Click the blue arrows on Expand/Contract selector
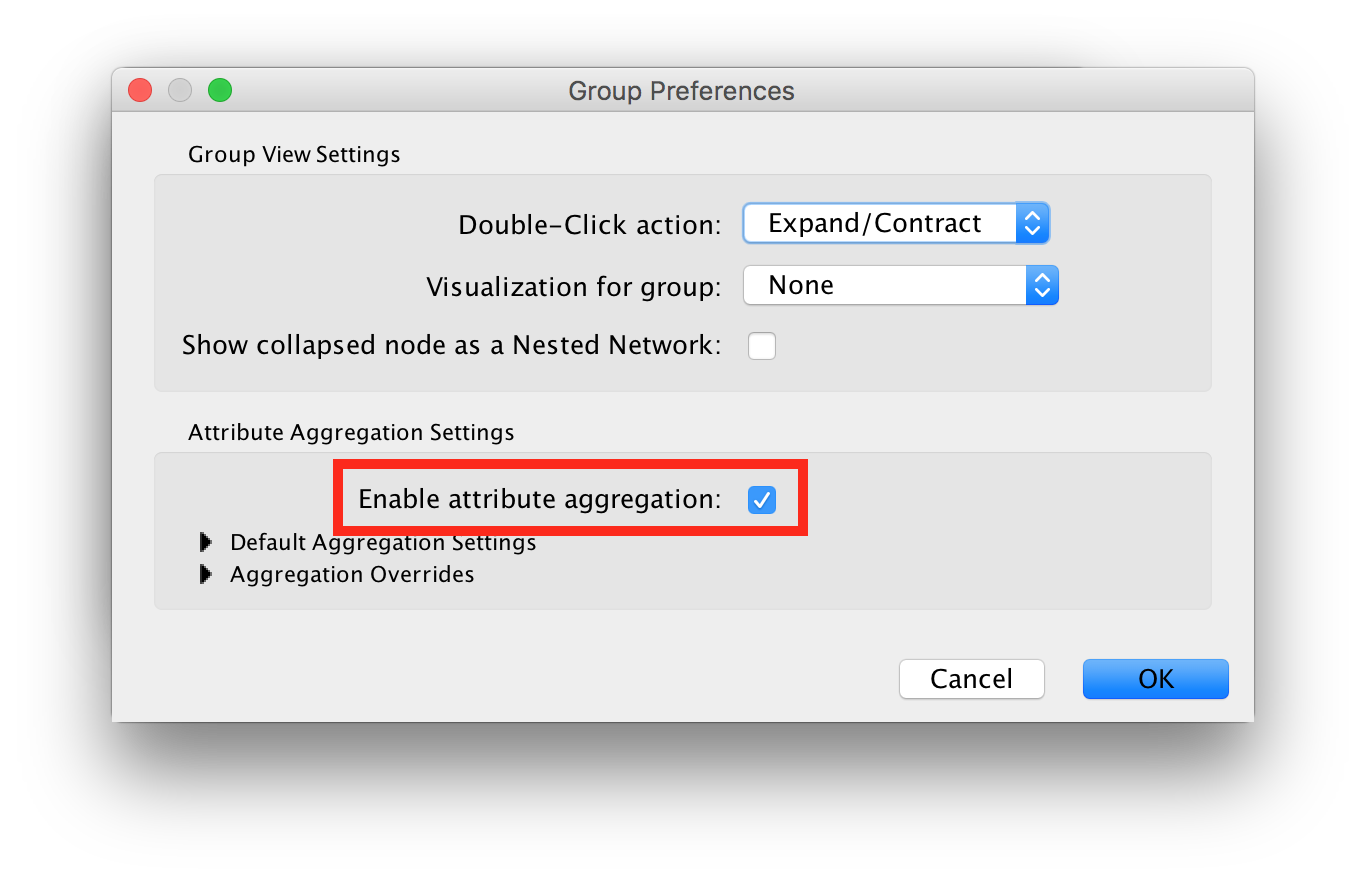 click(x=1032, y=223)
